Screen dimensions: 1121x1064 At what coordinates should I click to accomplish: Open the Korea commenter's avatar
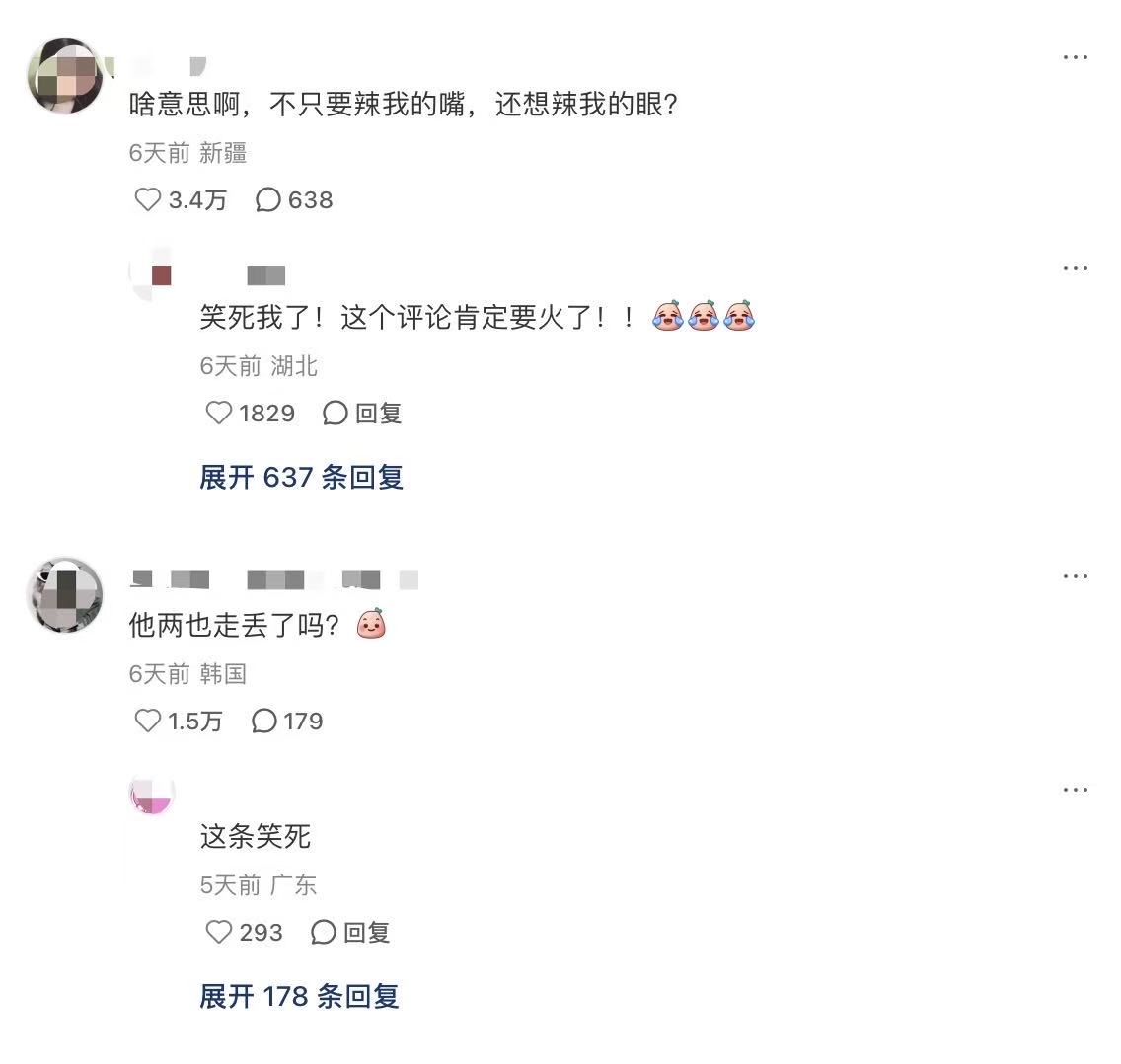tap(65, 595)
